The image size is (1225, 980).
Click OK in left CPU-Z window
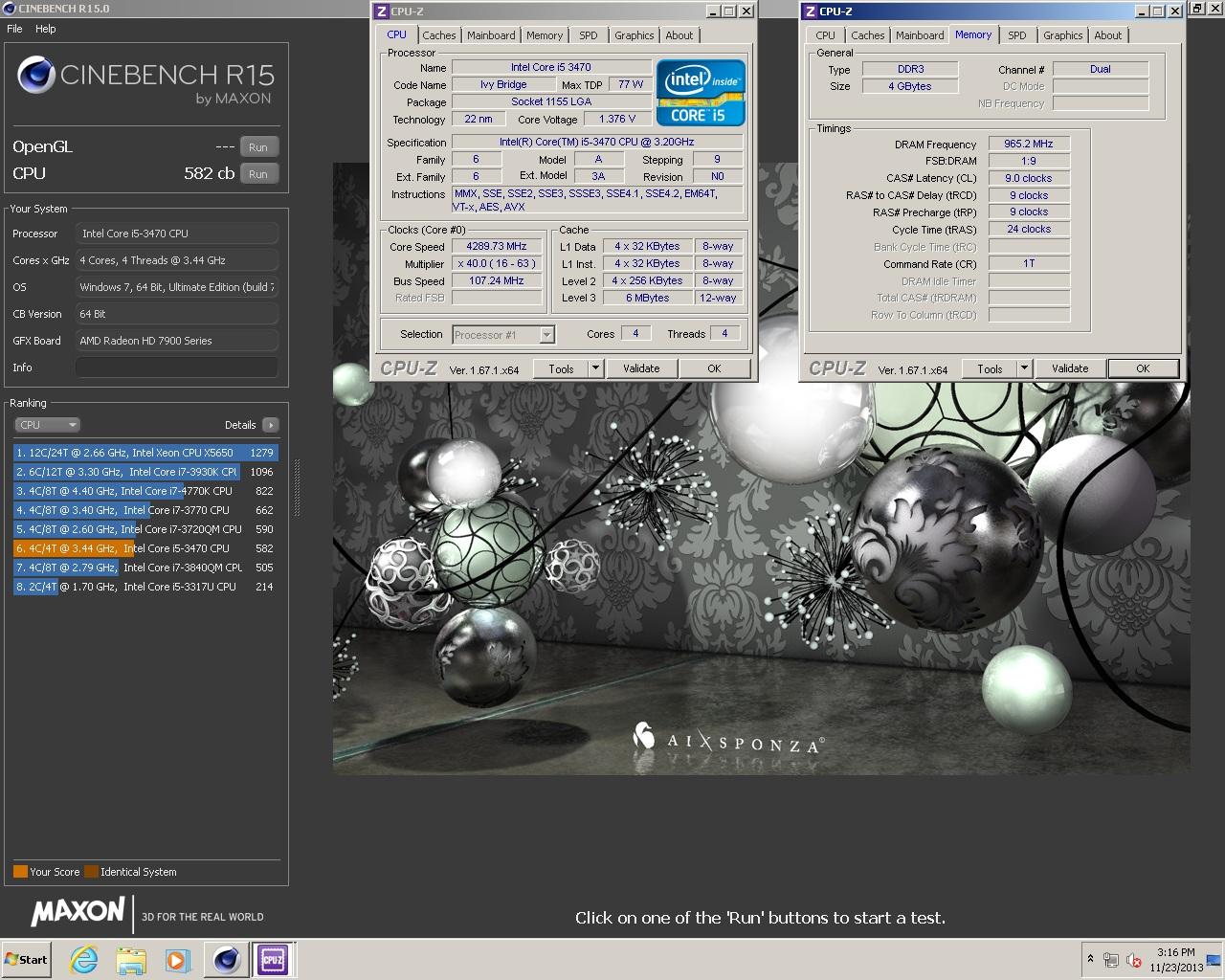pyautogui.click(x=714, y=368)
